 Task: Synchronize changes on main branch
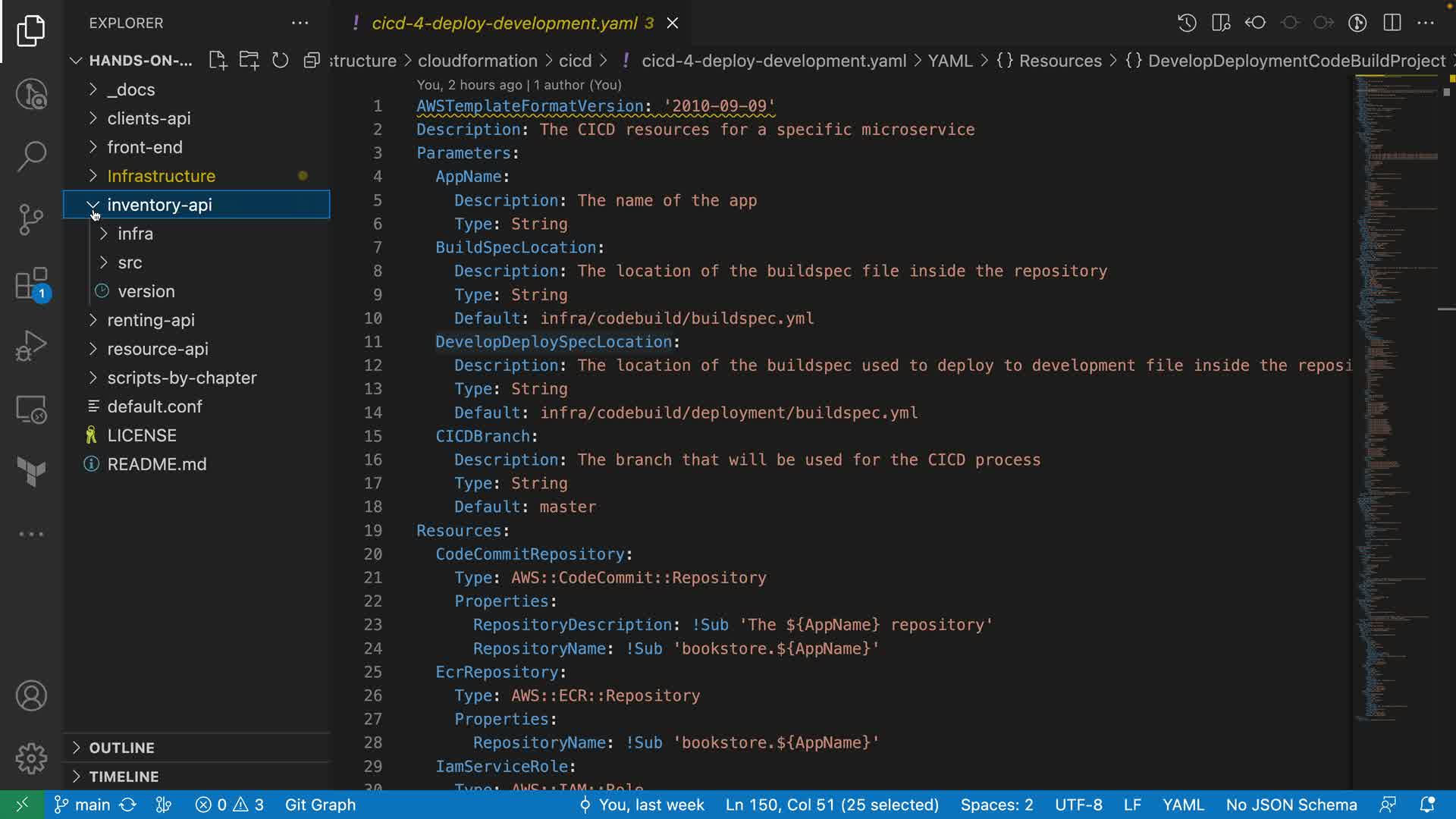tap(127, 805)
